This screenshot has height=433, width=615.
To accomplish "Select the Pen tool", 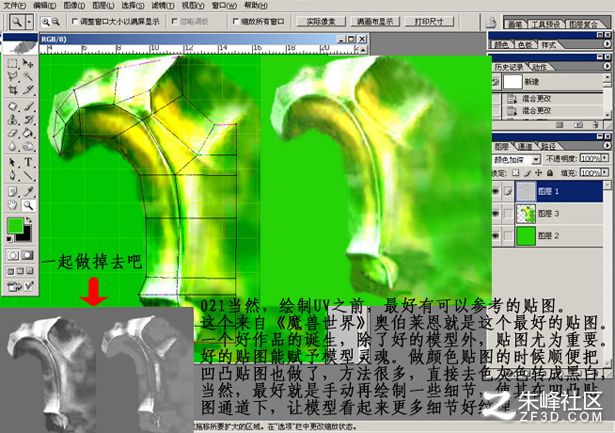I will pos(13,176).
